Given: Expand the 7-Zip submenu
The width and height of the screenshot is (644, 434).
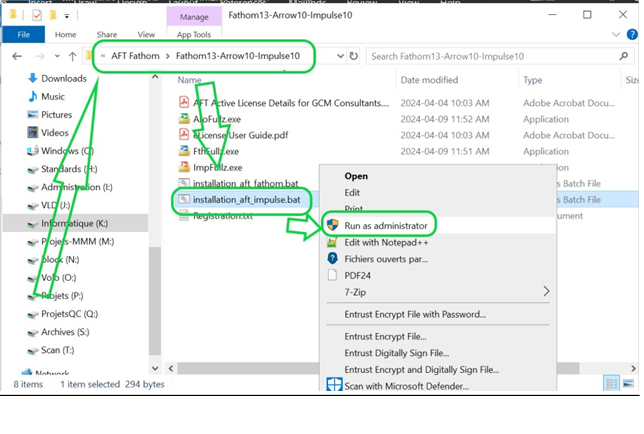Looking at the screenshot, I should (x=438, y=292).
